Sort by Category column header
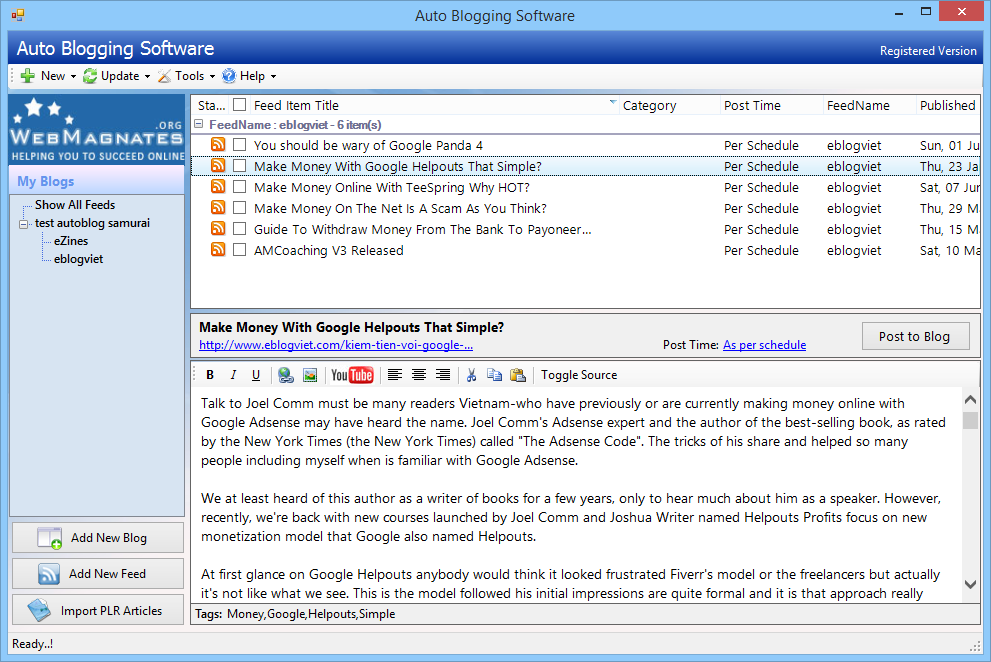 (669, 106)
